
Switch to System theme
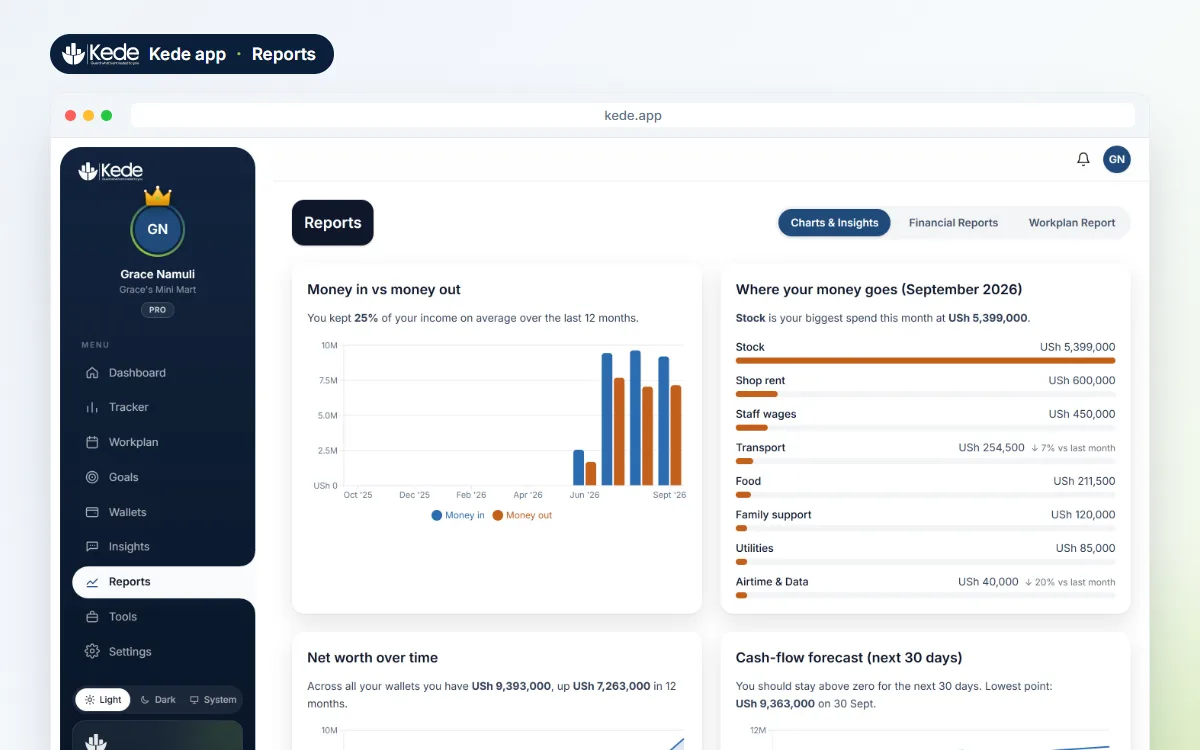click(x=213, y=700)
